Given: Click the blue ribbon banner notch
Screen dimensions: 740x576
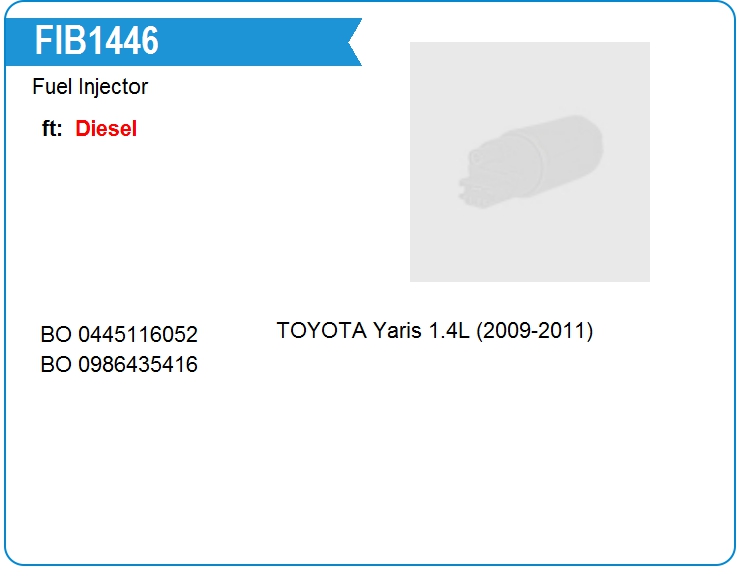Looking at the screenshot, I should (x=355, y=42).
